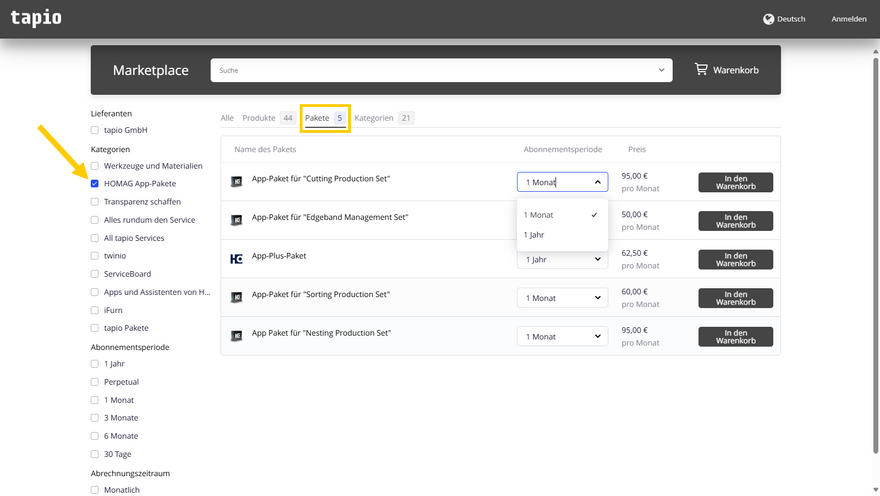Image resolution: width=880 pixels, height=496 pixels.
Task: Add Nesting Production Set to Warenkorb
Action: click(735, 337)
